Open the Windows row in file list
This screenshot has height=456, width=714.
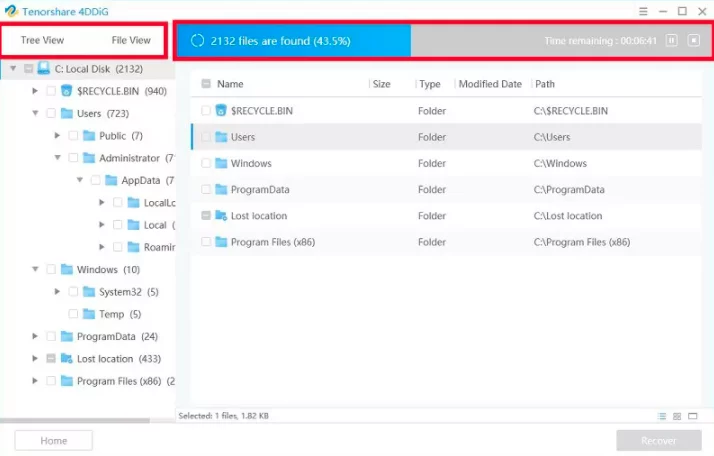pyautogui.click(x=446, y=163)
